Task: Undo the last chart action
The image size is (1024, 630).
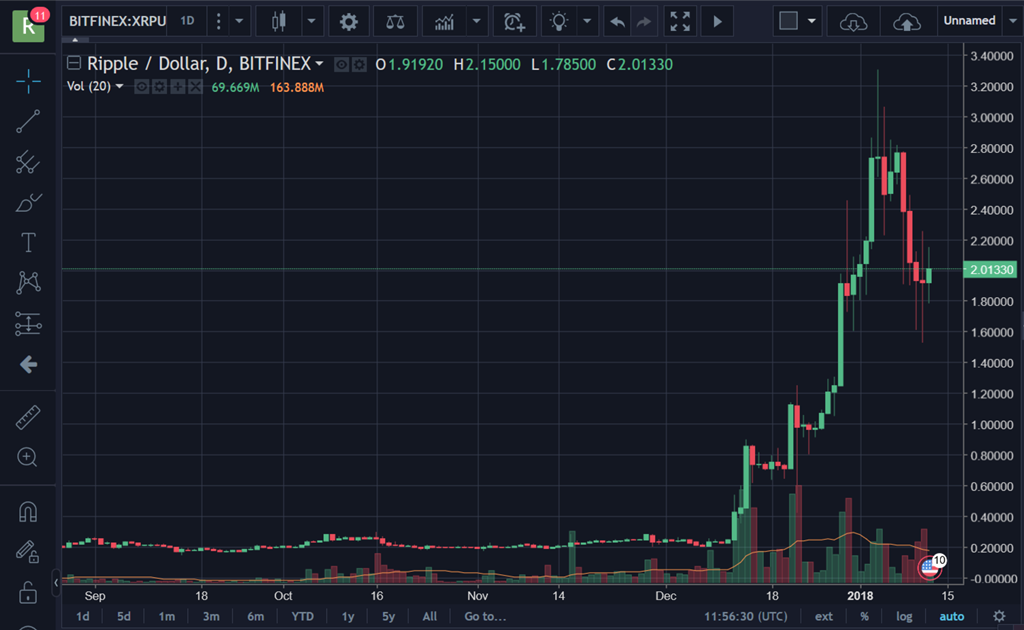Action: pos(617,22)
